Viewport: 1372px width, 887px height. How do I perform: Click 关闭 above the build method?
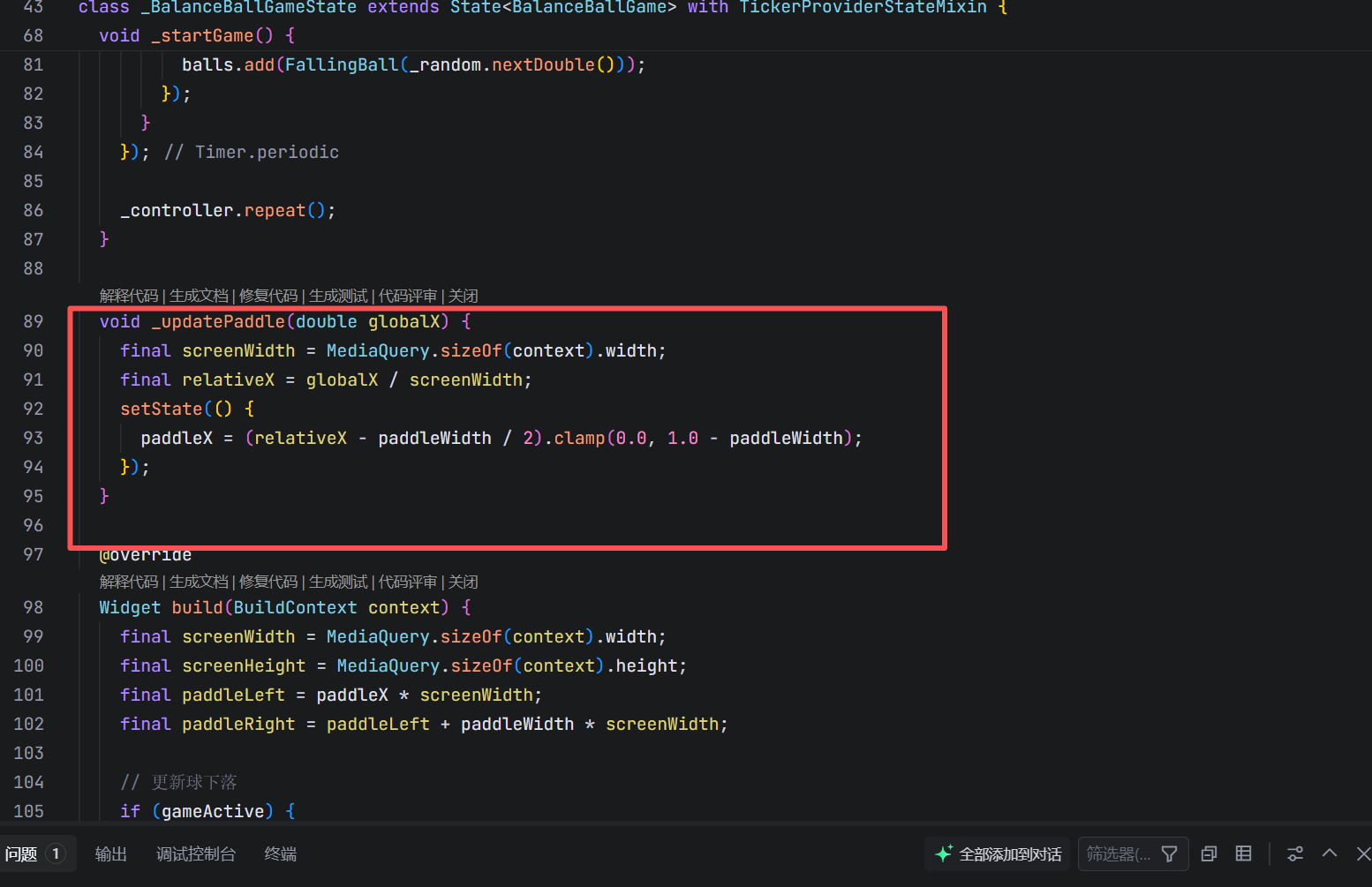(463, 582)
